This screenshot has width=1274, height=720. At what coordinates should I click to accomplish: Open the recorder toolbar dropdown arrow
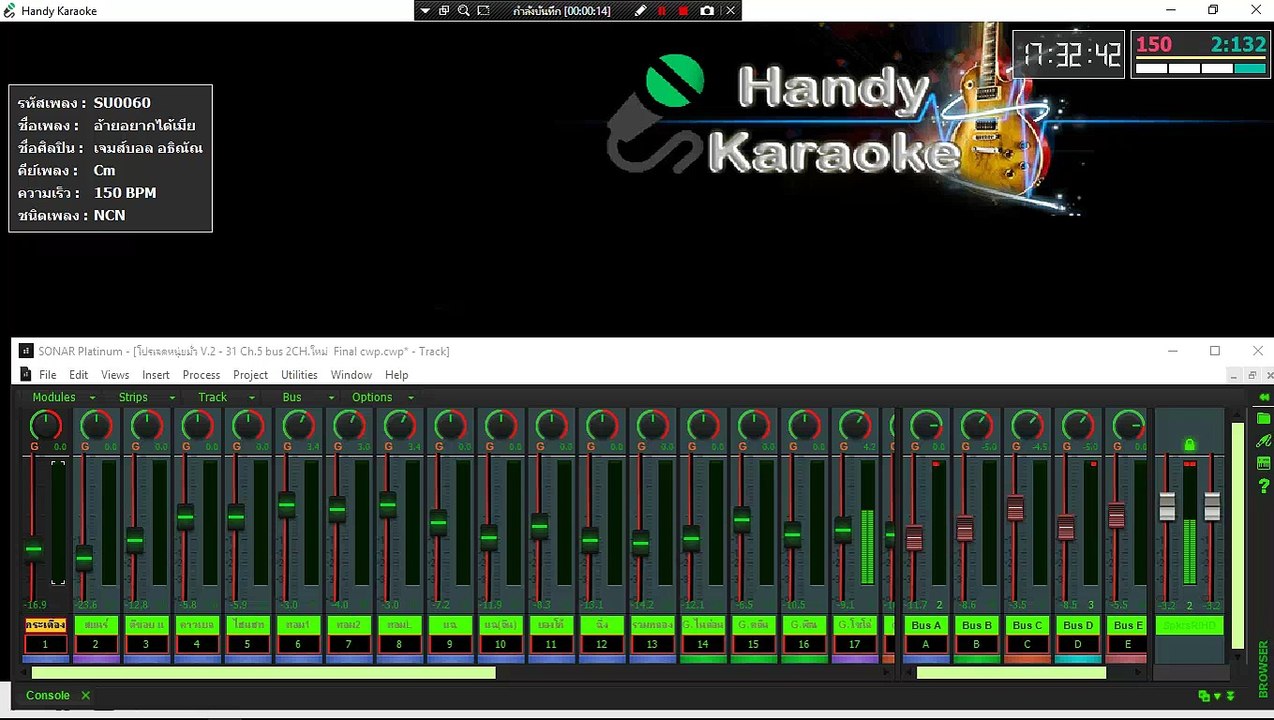[x=425, y=10]
